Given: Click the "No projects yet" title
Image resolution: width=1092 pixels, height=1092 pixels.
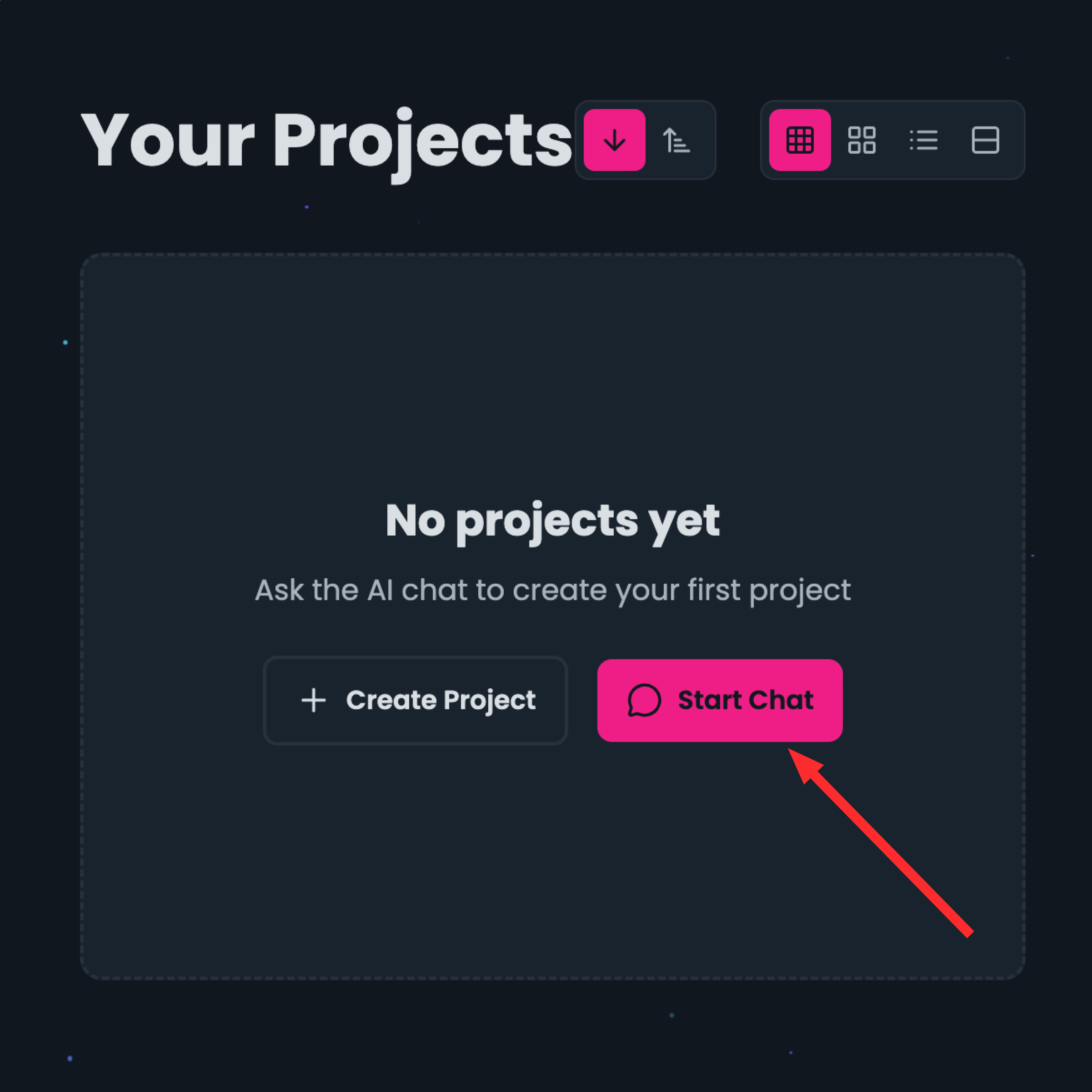Looking at the screenshot, I should [x=552, y=521].
